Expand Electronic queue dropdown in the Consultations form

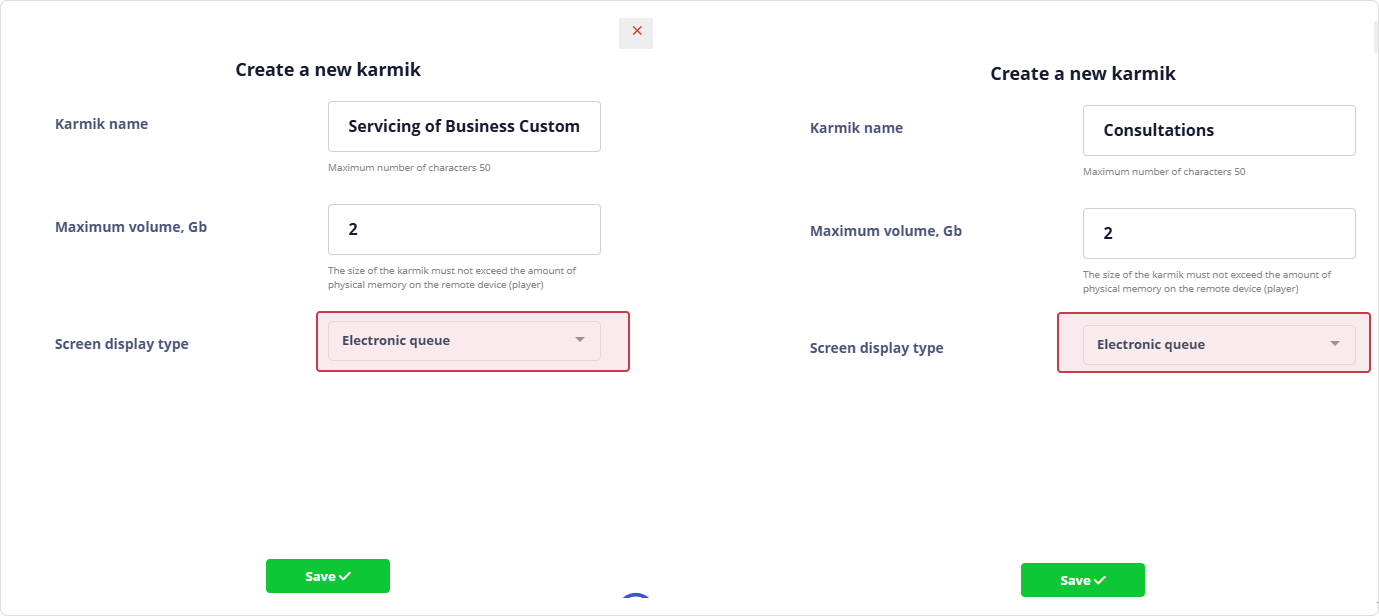coord(1218,345)
